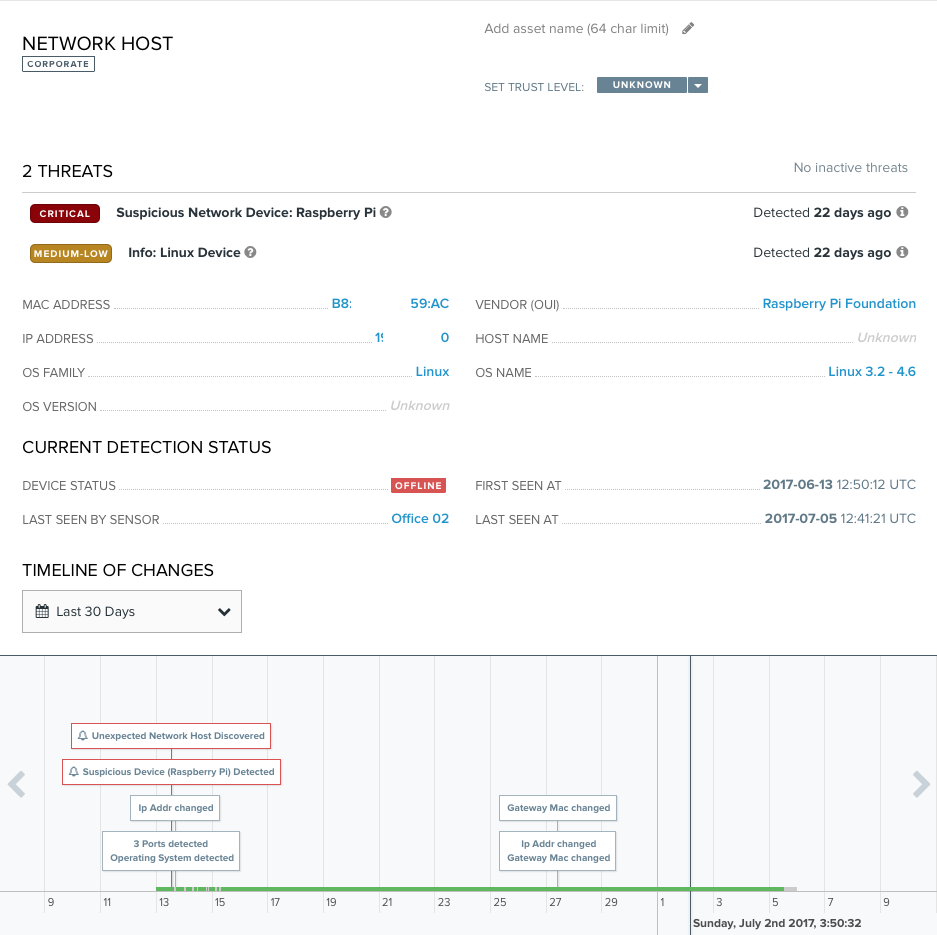Open the Office 02 sensor link
This screenshot has width=937, height=935.
click(x=420, y=519)
